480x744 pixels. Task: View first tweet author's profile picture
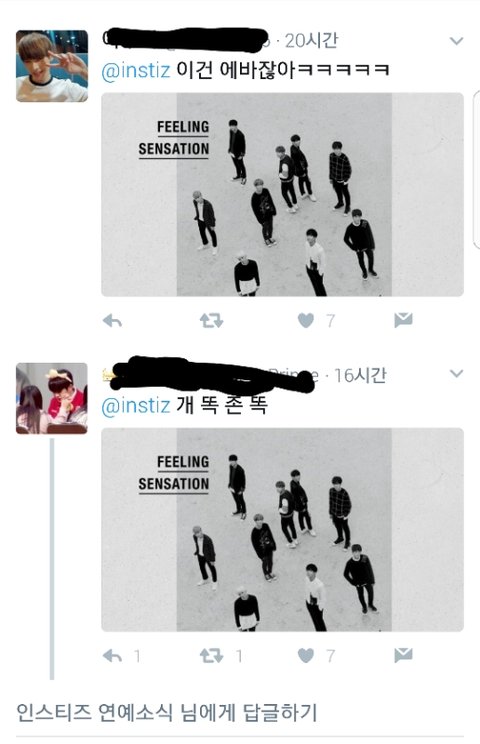(x=52, y=66)
